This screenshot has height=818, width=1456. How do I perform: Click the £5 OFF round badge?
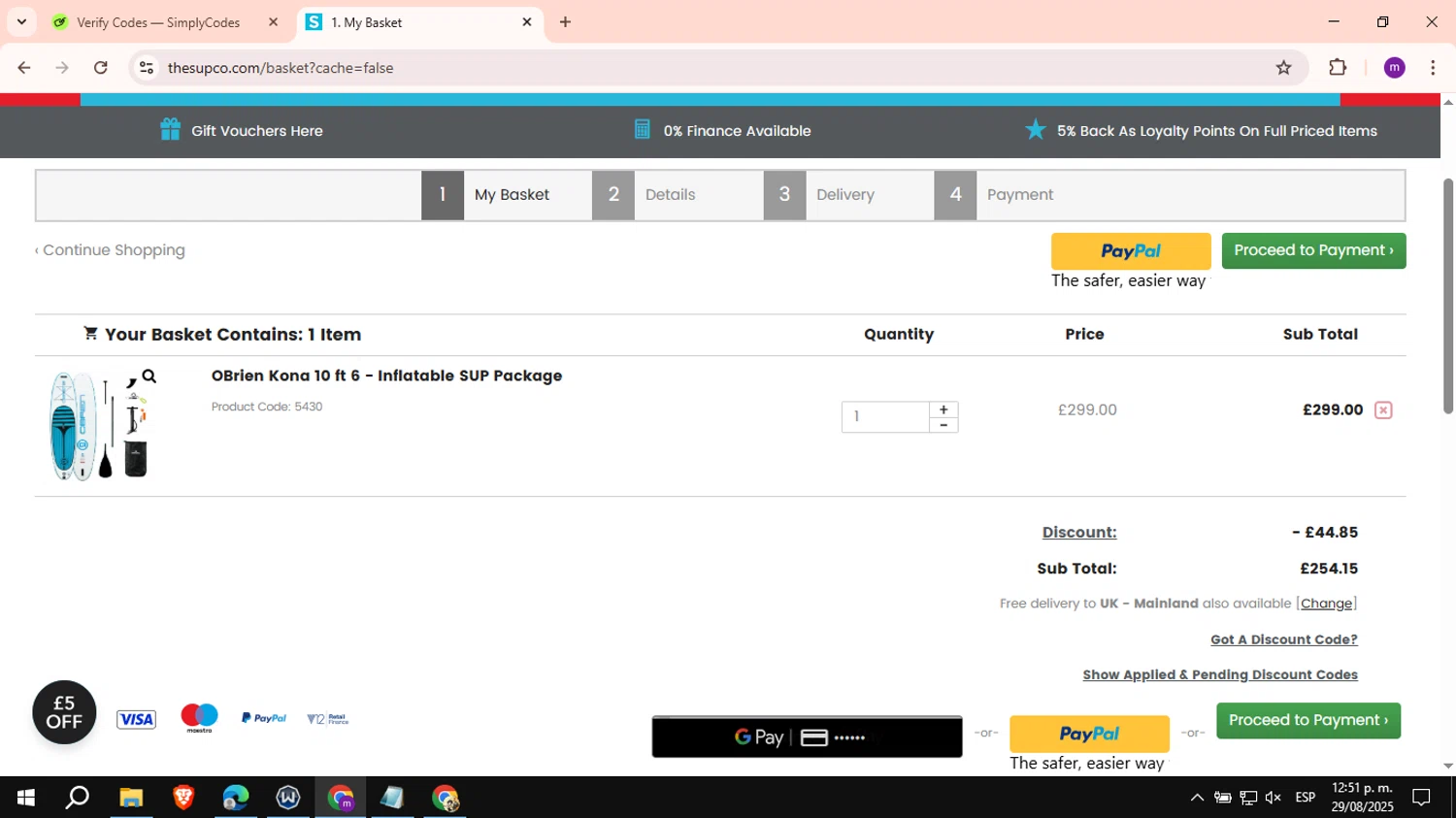point(64,712)
